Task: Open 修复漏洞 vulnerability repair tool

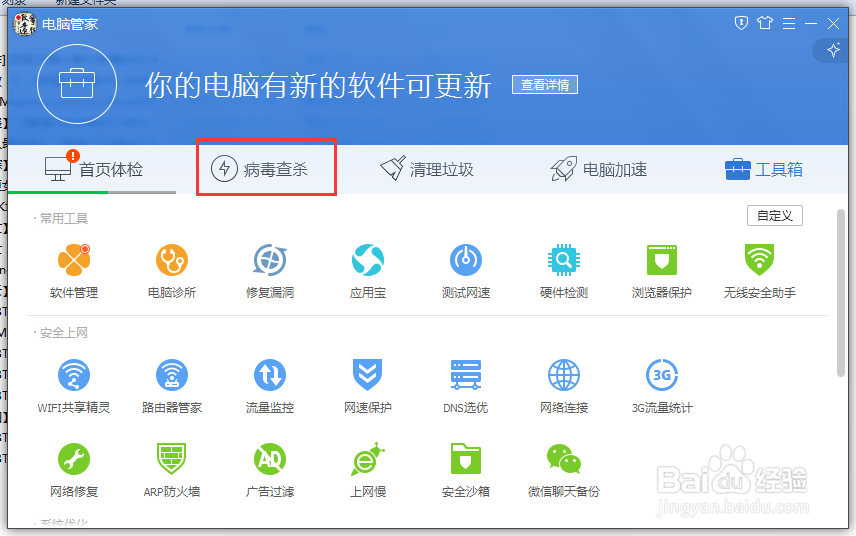Action: click(x=270, y=271)
